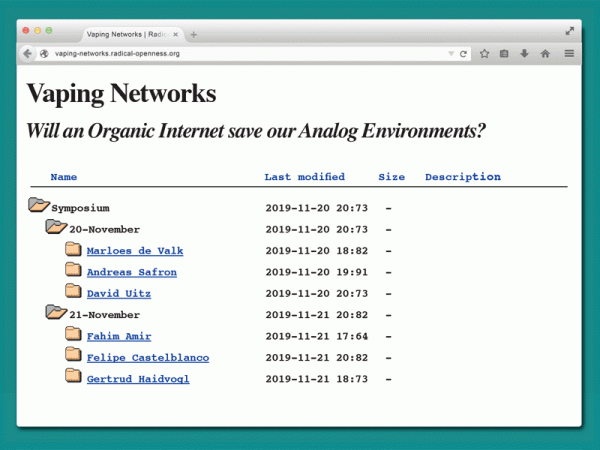Click the folder icon next to David Uitz
The image size is (600, 450).
pyautogui.click(x=73, y=292)
